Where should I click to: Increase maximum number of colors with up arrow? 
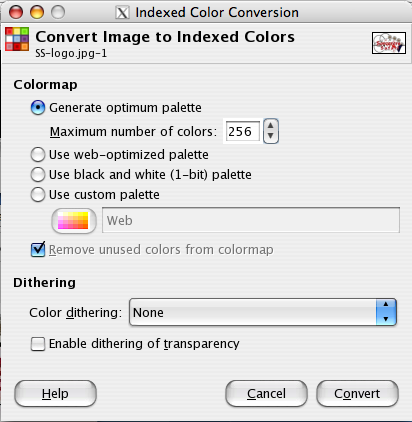click(x=271, y=126)
